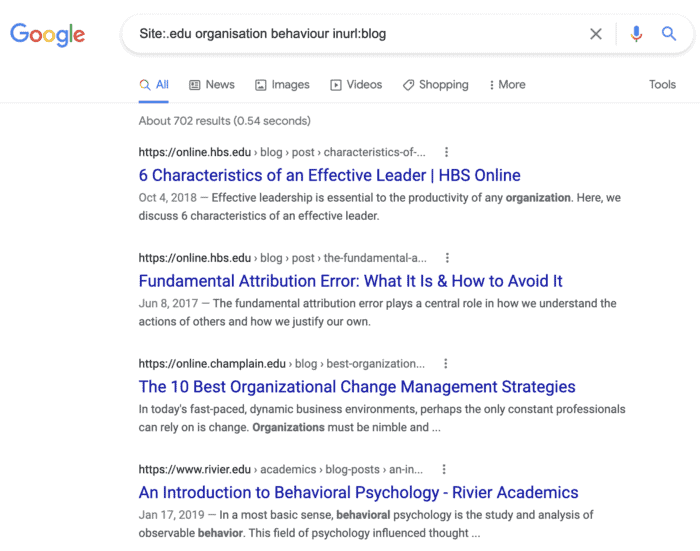This screenshot has height=551, width=700.
Task: Submit search with the magnifying glass icon
Action: [x=668, y=33]
